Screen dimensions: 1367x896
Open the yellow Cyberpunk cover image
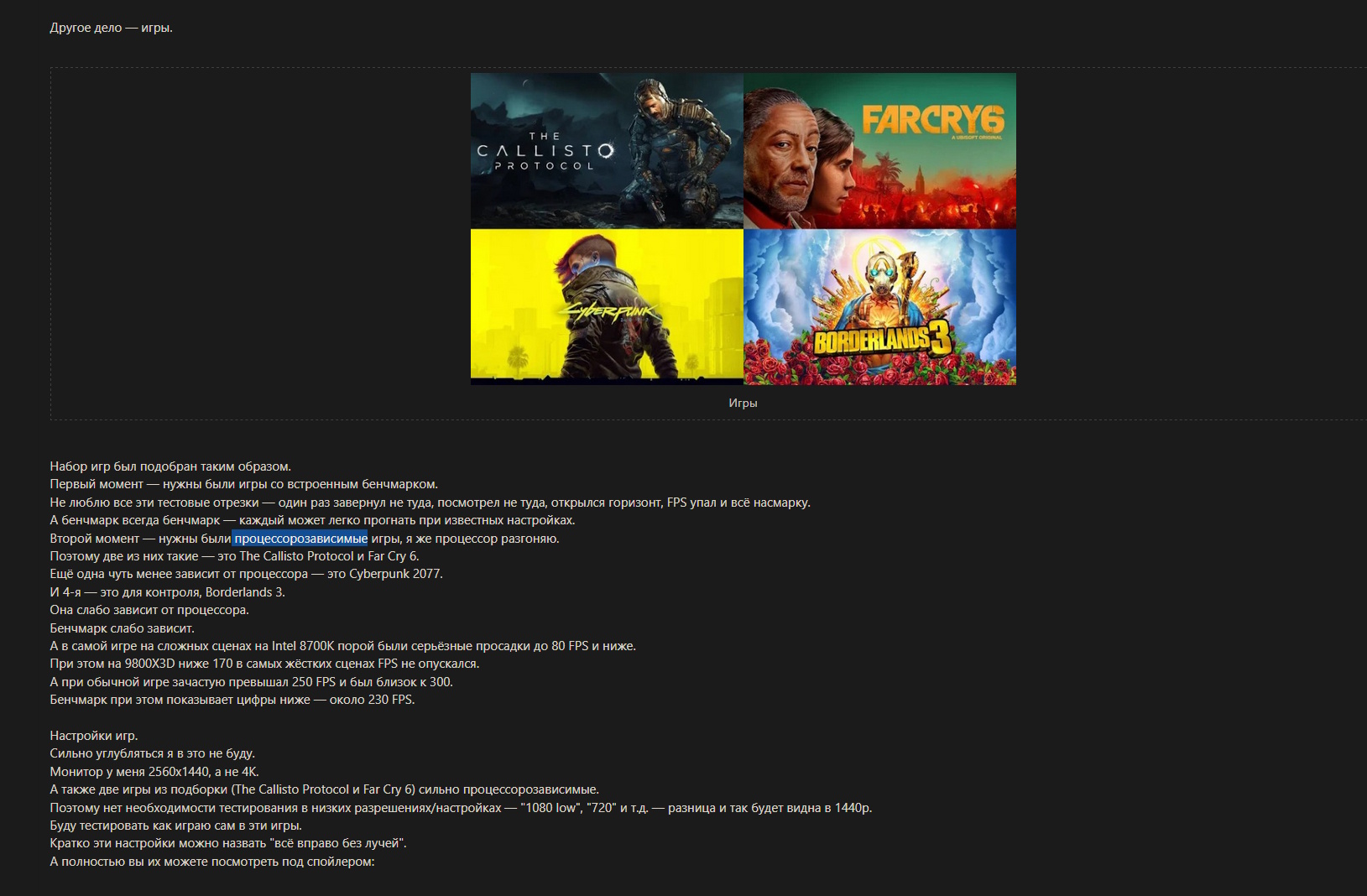[x=607, y=307]
